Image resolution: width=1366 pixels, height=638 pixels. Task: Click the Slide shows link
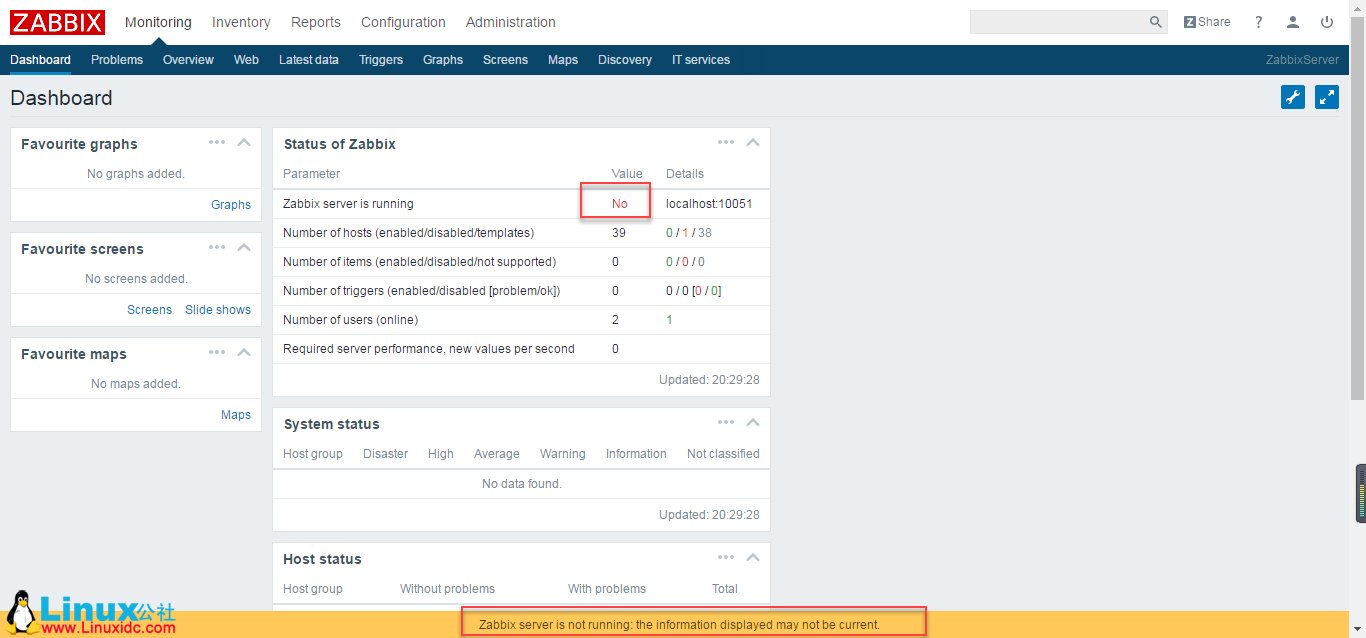[x=218, y=309]
